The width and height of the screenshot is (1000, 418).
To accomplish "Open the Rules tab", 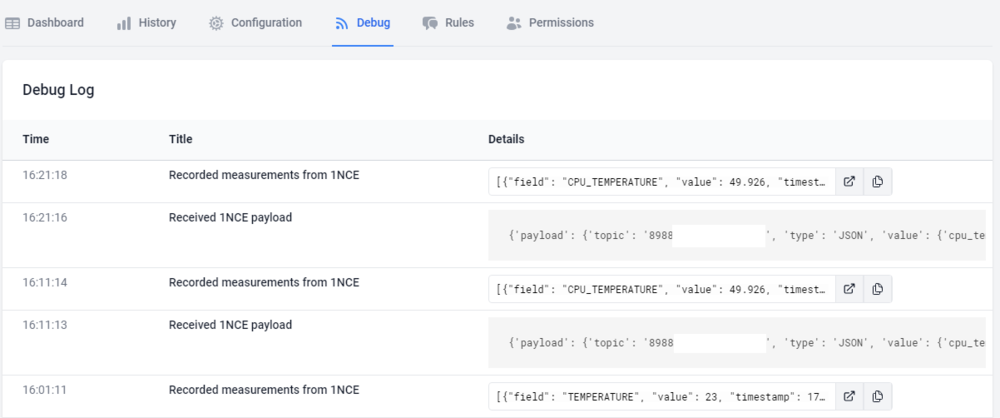I will pyautogui.click(x=459, y=23).
